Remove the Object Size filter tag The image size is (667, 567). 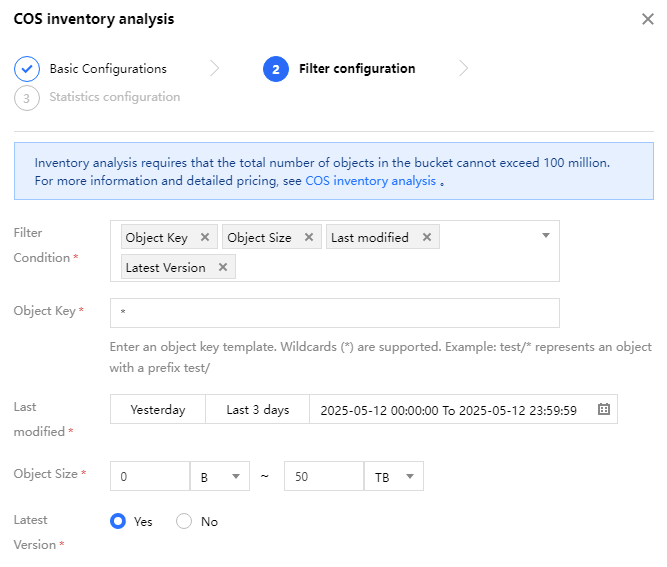pyautogui.click(x=309, y=238)
